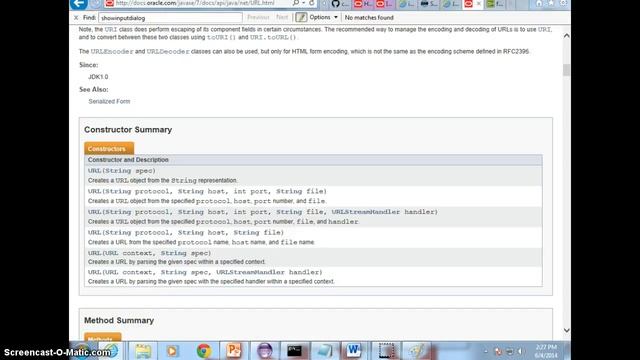Click the URI.toURL() link
The height and width of the screenshot is (360, 640).
coord(273,37)
